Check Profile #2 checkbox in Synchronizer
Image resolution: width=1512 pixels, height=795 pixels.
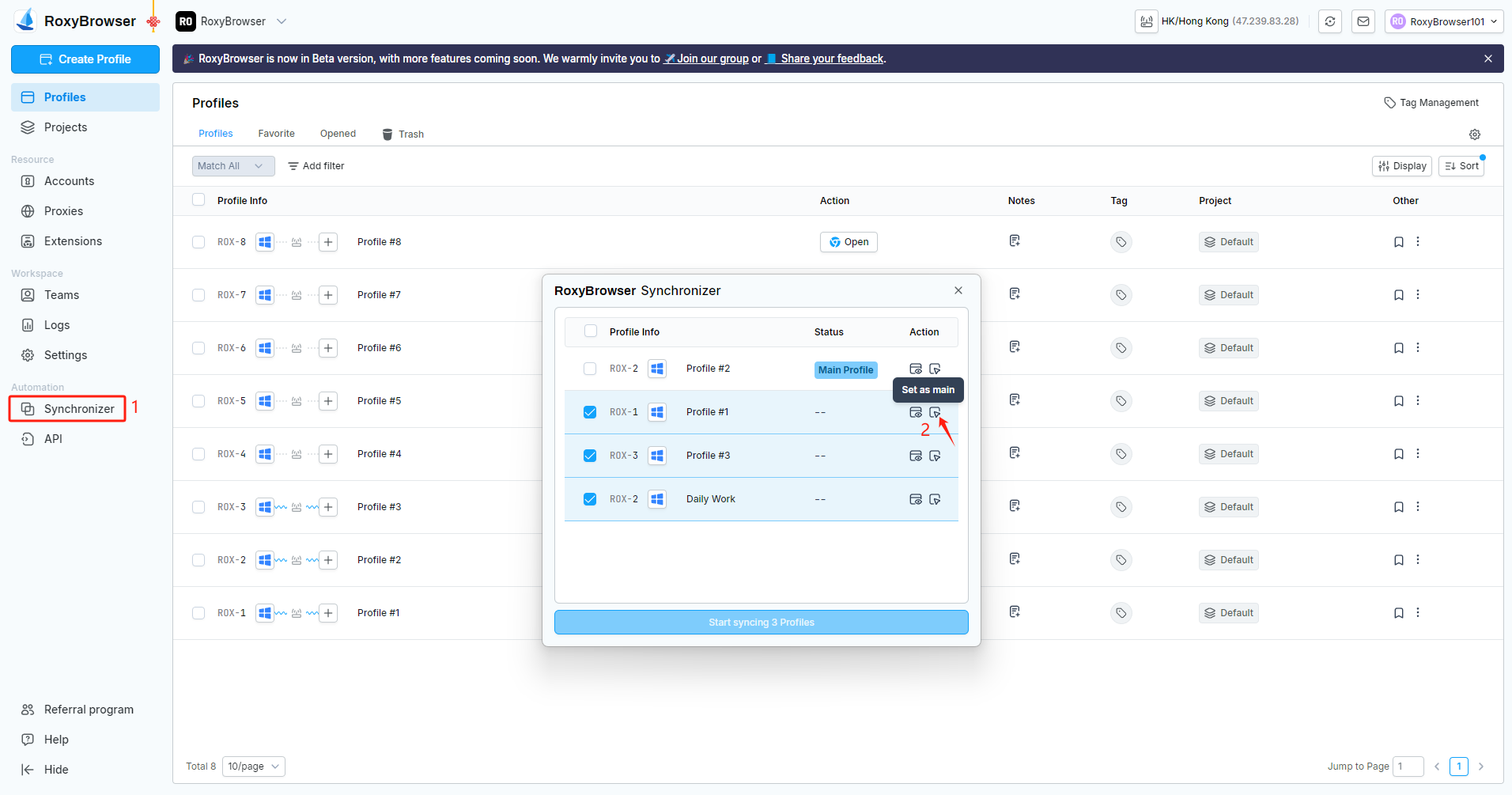point(590,369)
